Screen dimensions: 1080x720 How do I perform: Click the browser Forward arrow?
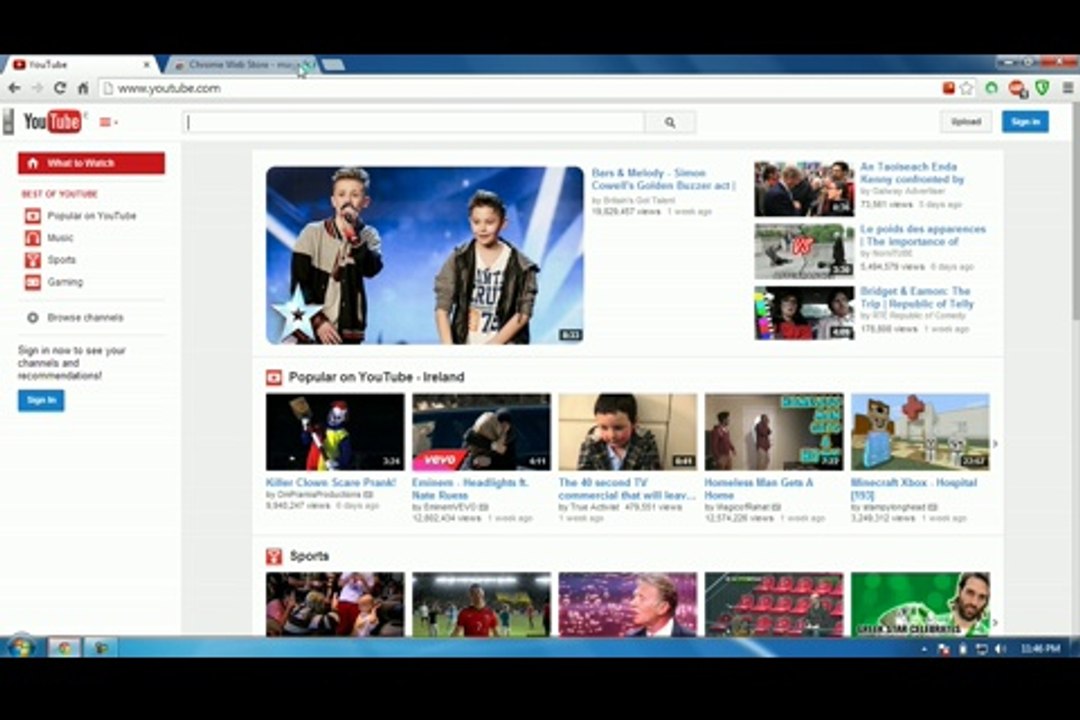click(37, 88)
